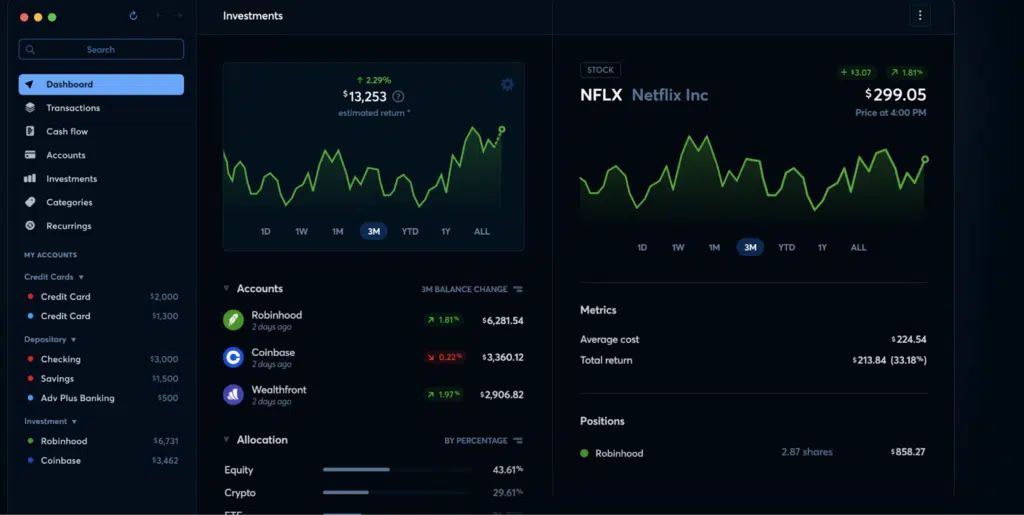Click the Cash flow sidebar icon

click(x=30, y=131)
